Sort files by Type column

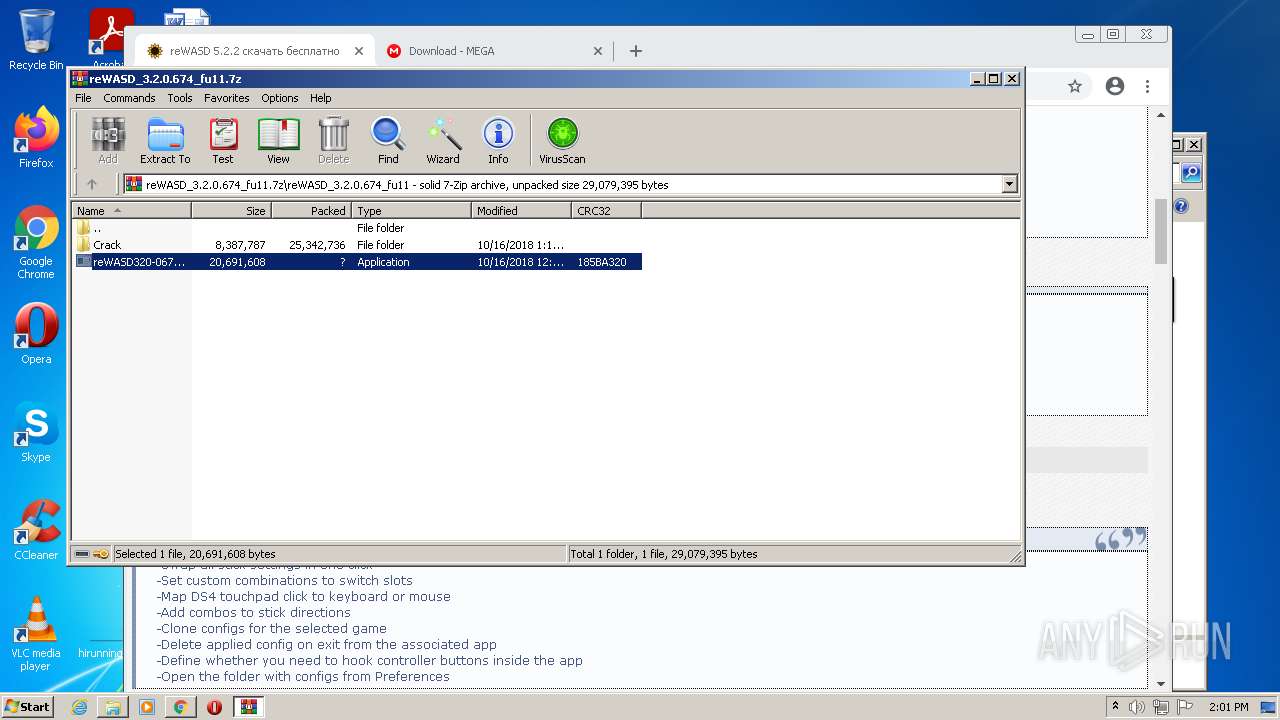click(411, 211)
